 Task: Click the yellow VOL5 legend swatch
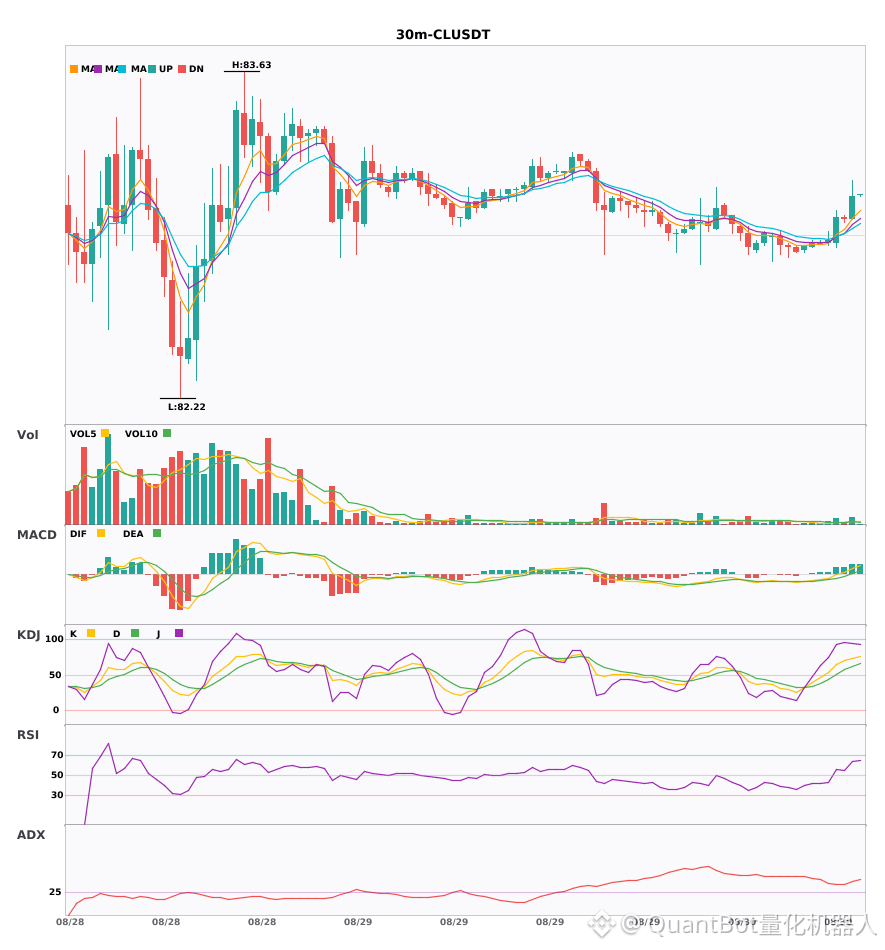click(105, 433)
